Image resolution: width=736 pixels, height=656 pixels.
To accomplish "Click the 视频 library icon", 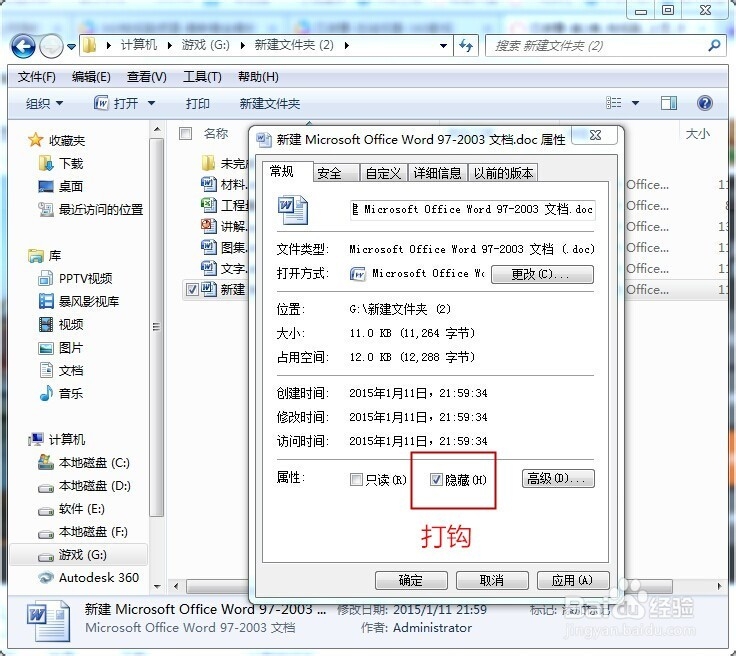I will pos(46,324).
